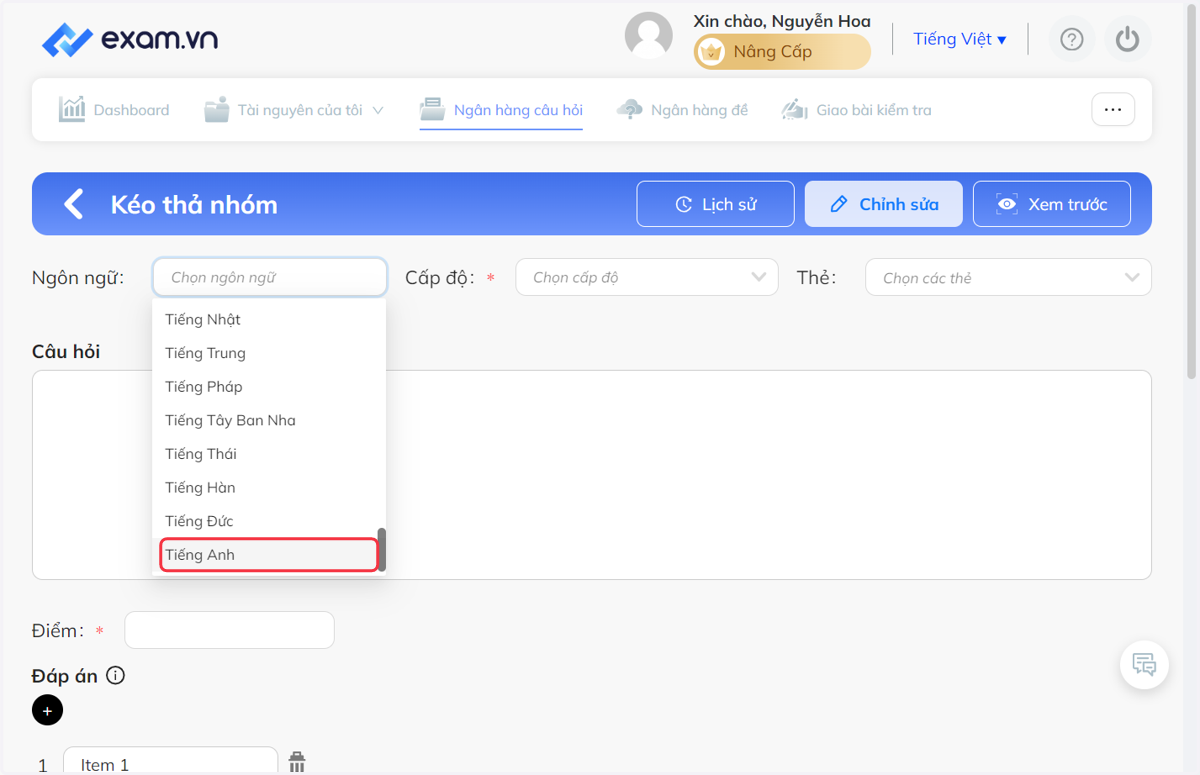This screenshot has height=775, width=1200.
Task: Open the chat support bubble icon
Action: (x=1145, y=665)
